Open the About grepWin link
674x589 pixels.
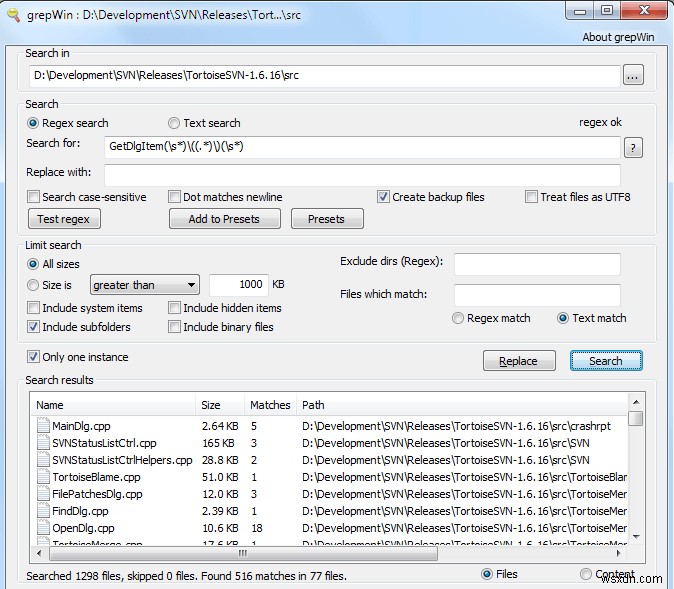(x=618, y=37)
